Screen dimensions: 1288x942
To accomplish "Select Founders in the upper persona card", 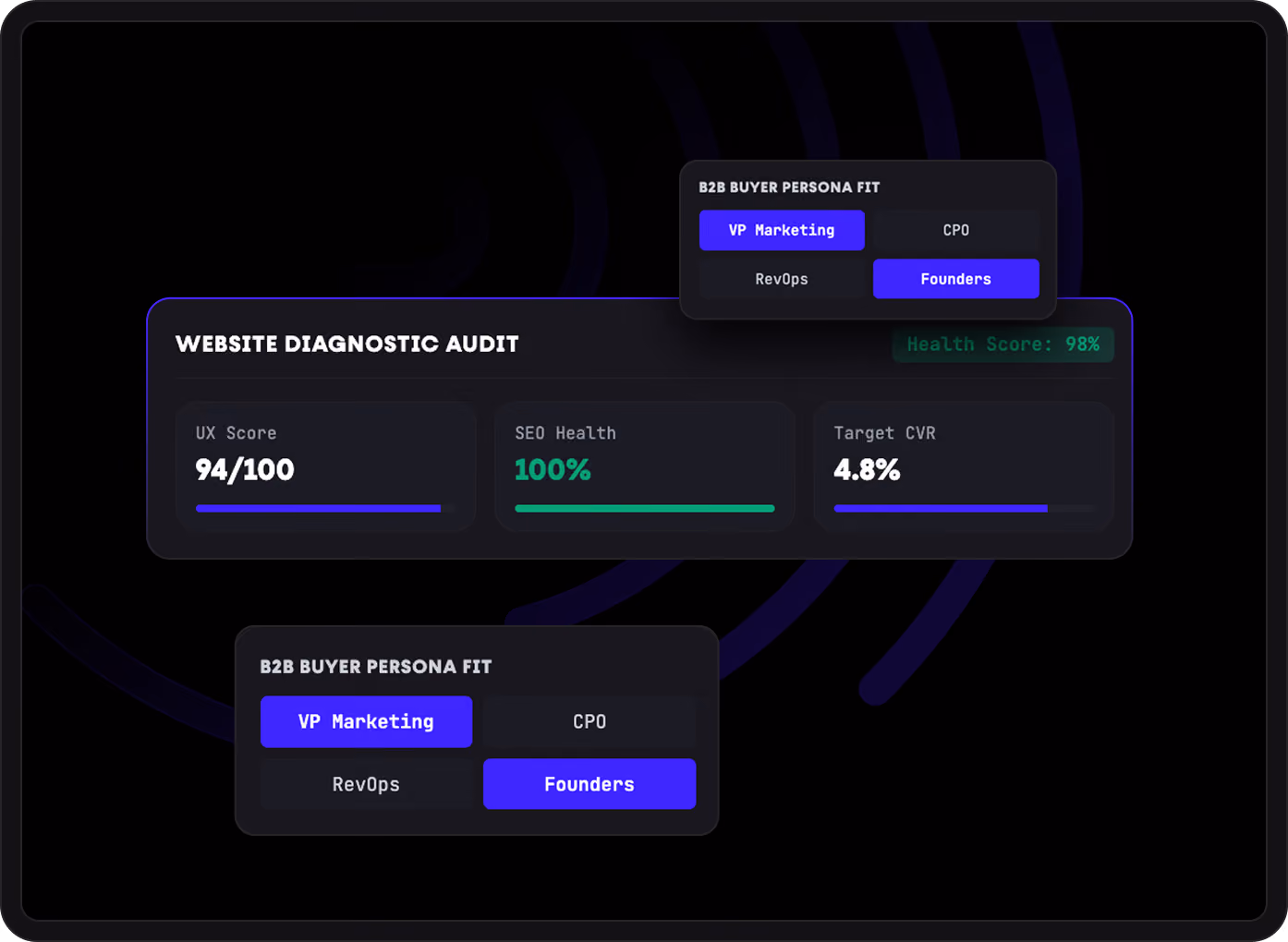I will coord(956,279).
